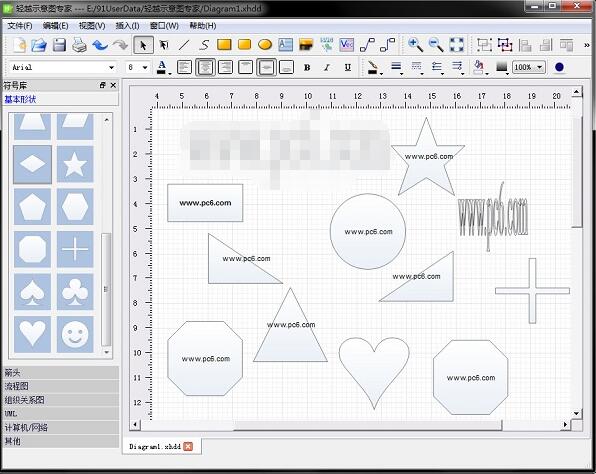Click the print icon in toolbar

click(x=79, y=45)
